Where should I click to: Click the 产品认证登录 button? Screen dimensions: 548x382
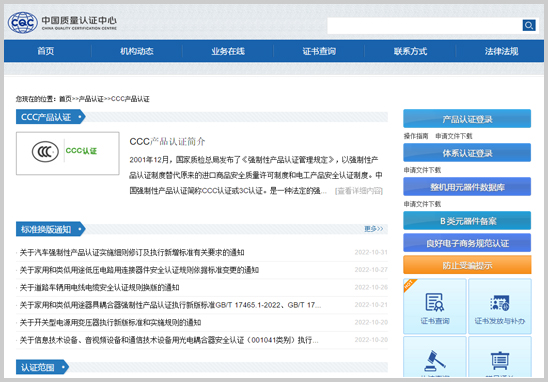coord(467,119)
